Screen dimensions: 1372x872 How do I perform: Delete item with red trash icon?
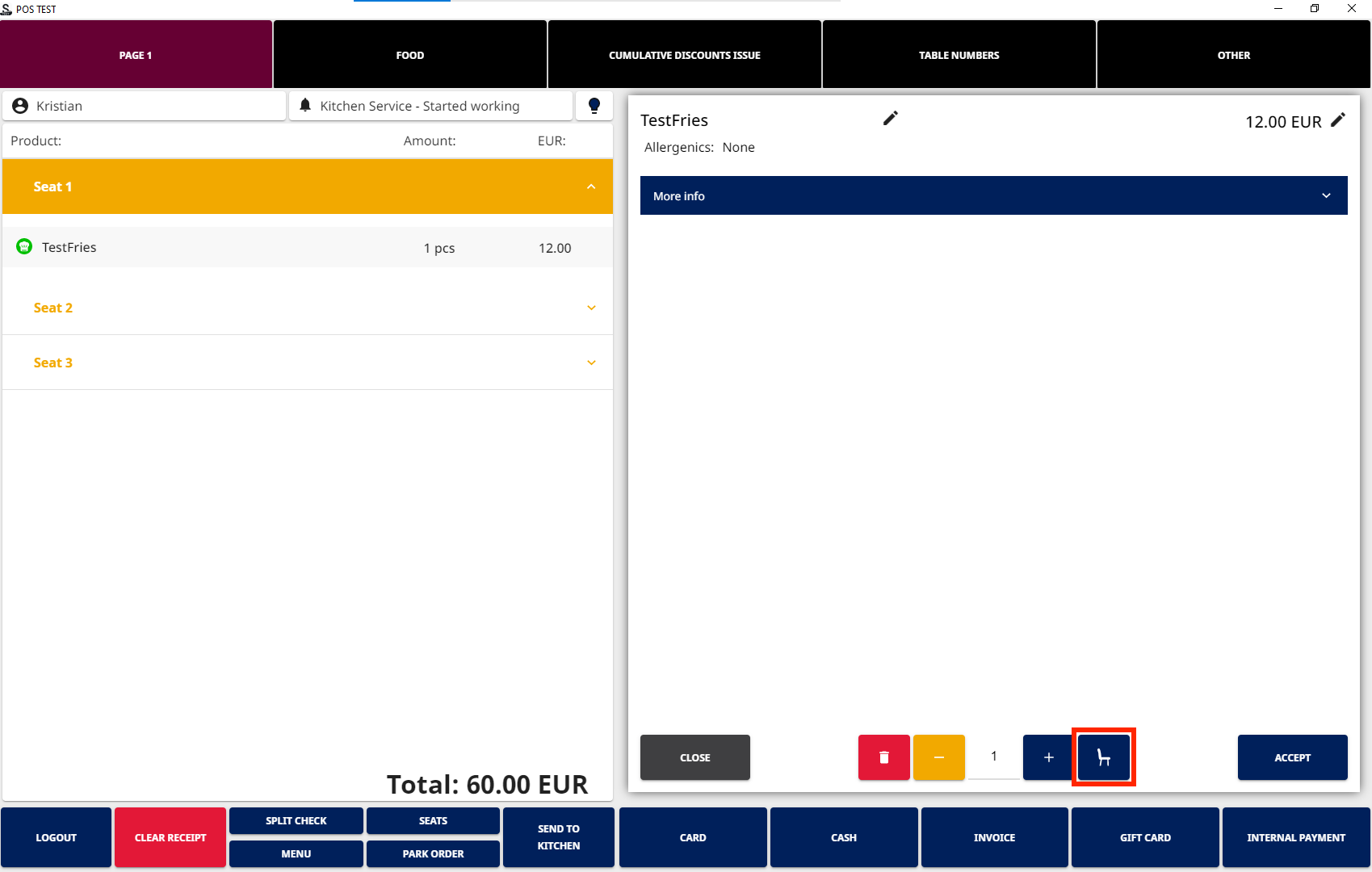click(x=883, y=757)
